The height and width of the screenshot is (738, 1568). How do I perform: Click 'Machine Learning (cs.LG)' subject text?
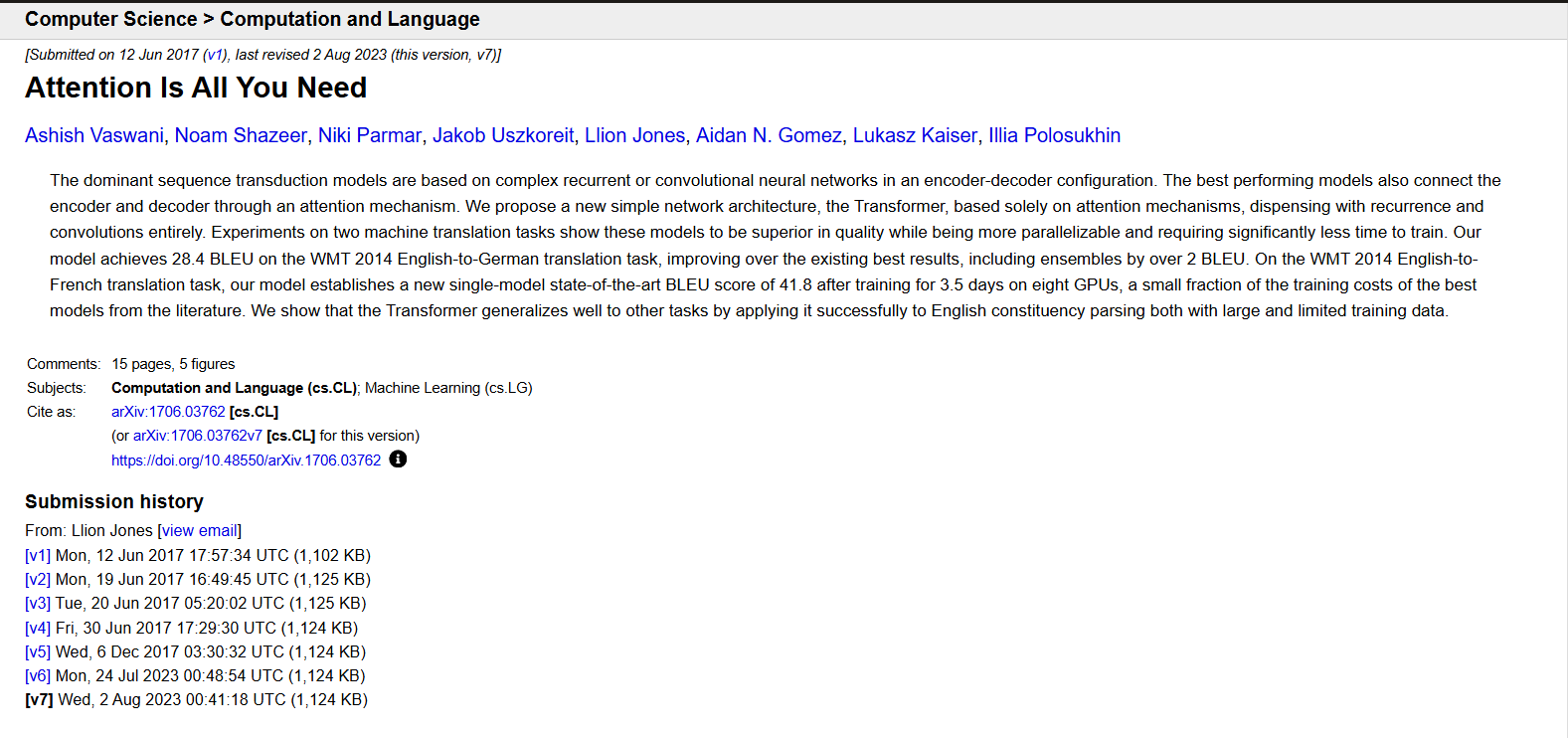tap(448, 388)
